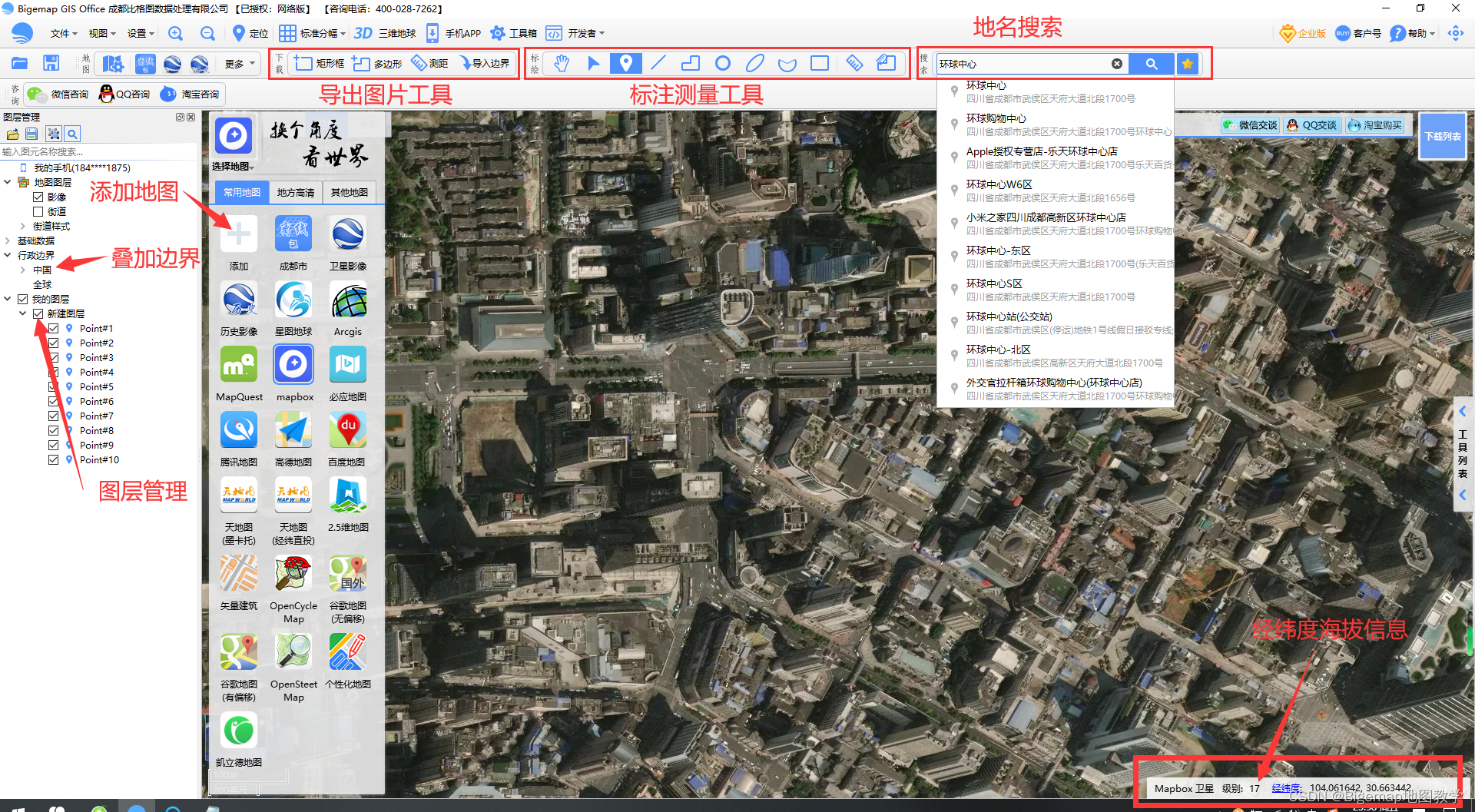The height and width of the screenshot is (812, 1475).
Task: Expand the 中国 tree node
Action: [23, 270]
